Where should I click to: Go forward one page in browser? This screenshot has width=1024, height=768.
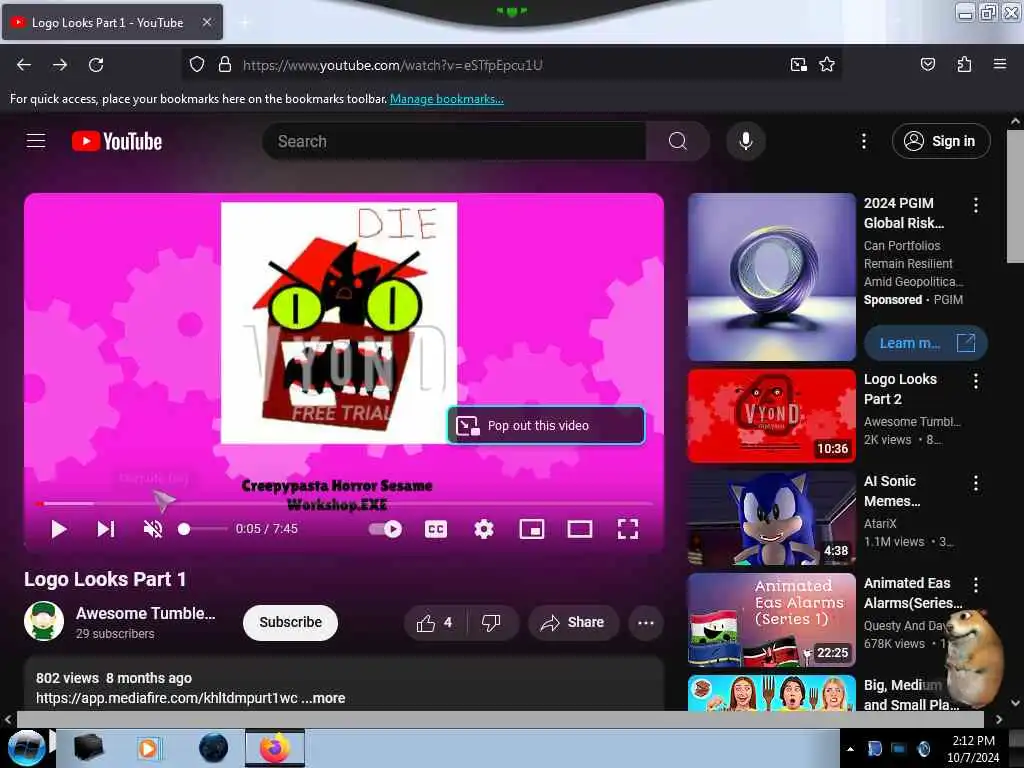click(x=60, y=65)
